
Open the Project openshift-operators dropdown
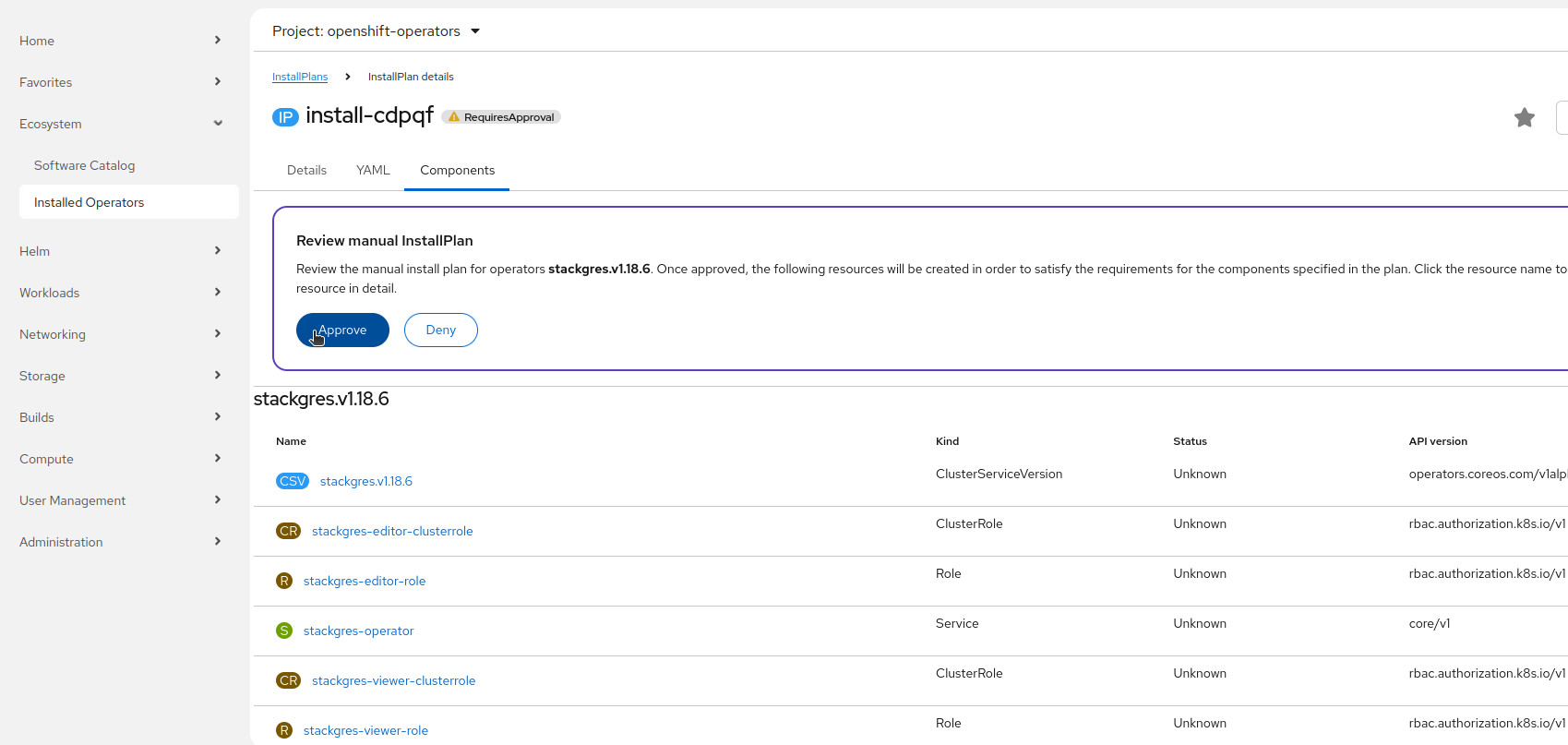coord(377,31)
